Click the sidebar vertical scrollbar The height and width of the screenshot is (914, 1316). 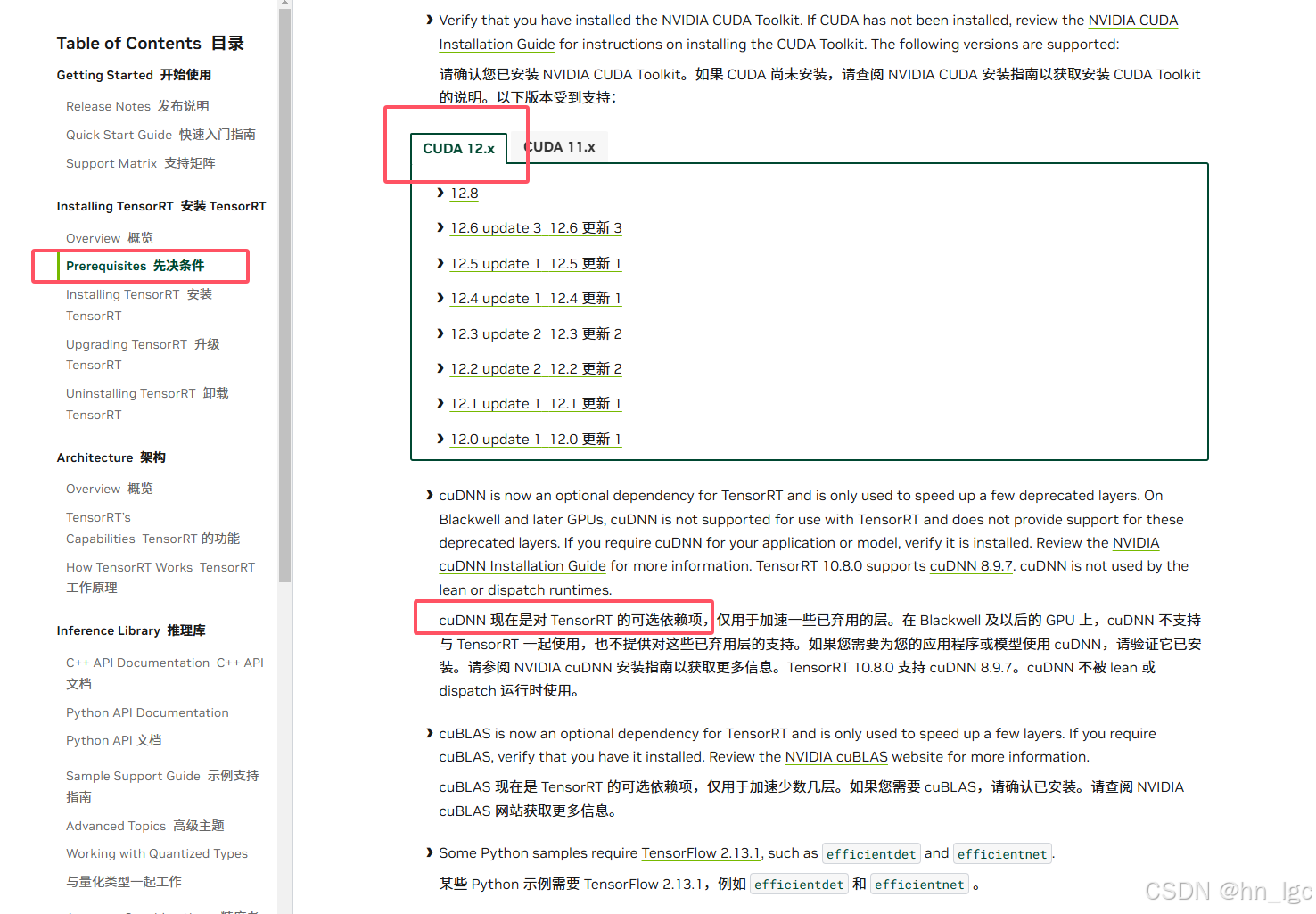tap(285, 294)
